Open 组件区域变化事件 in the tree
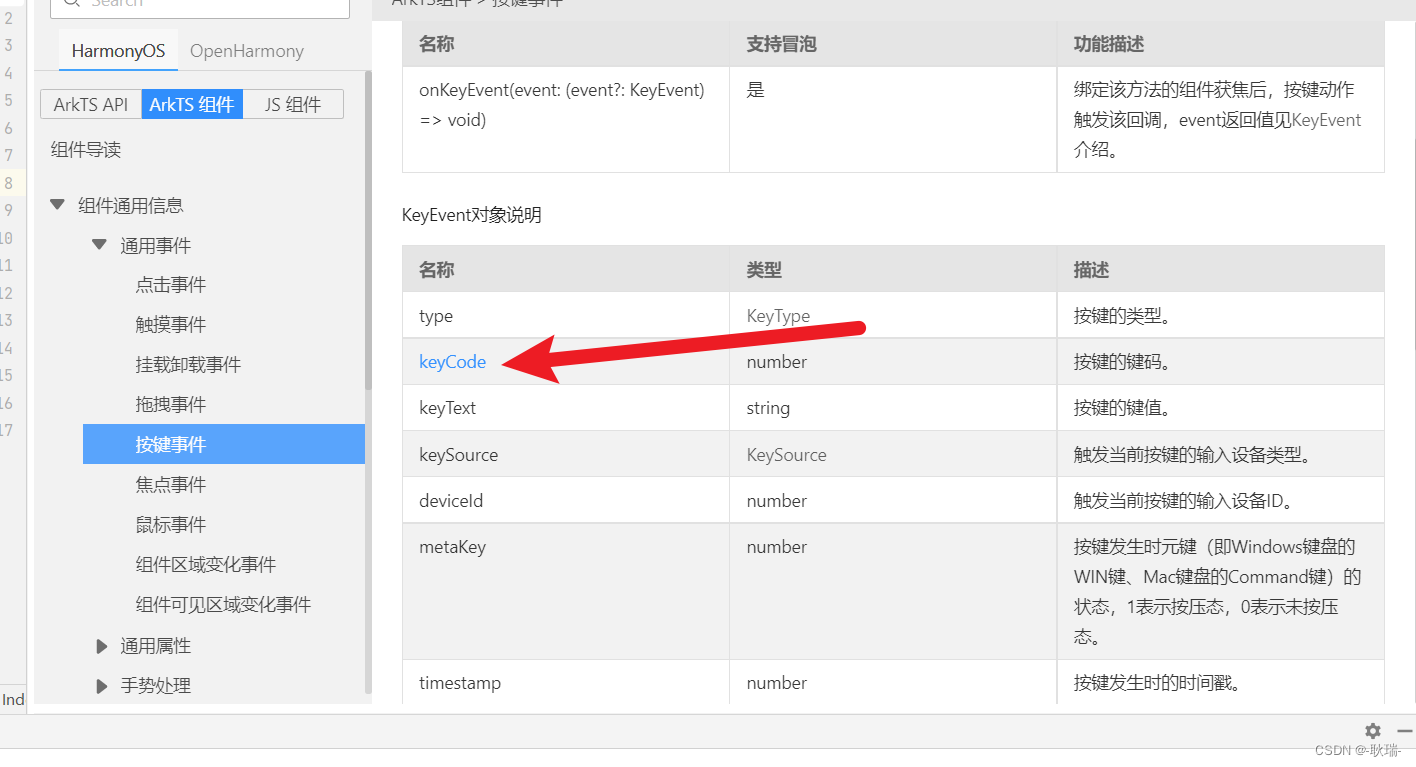1416x767 pixels. (206, 565)
